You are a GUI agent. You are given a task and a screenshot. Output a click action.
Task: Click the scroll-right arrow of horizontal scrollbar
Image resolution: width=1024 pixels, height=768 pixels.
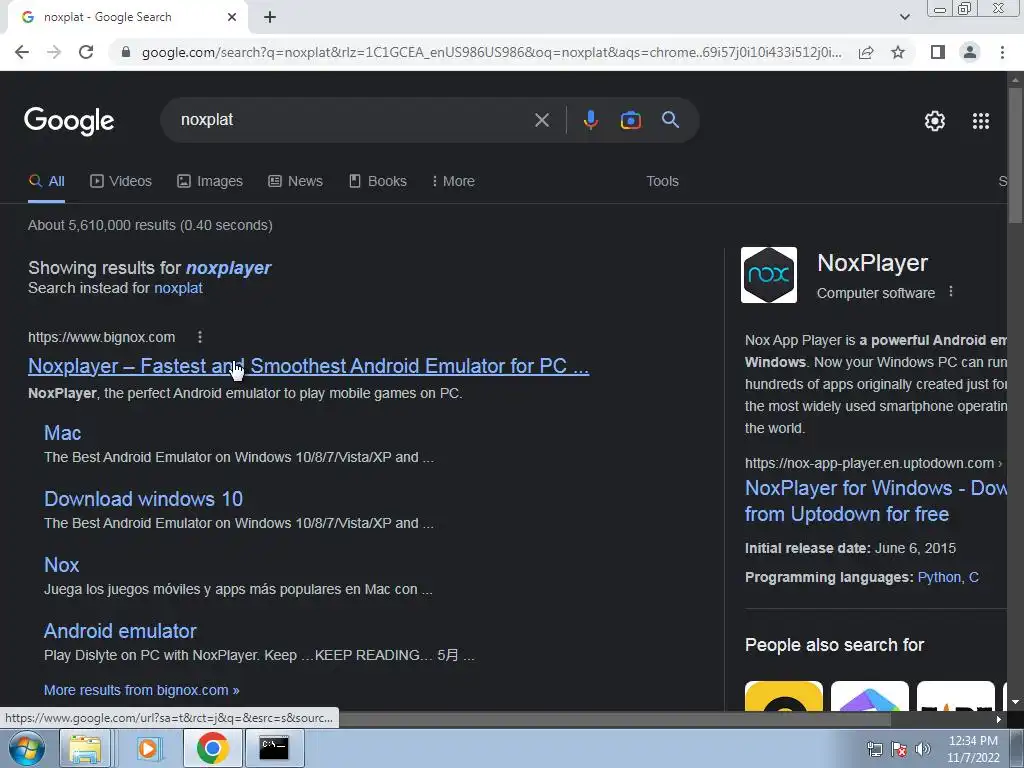(x=999, y=720)
